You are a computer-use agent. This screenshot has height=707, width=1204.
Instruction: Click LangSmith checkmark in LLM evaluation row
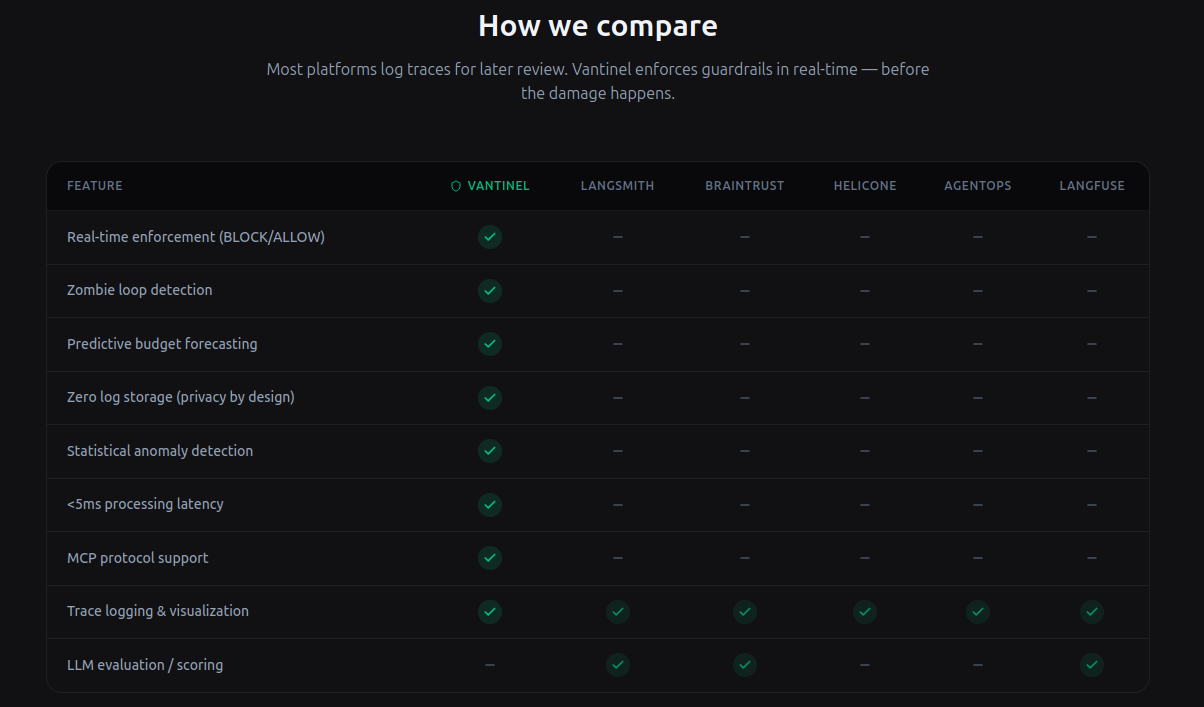[618, 665]
